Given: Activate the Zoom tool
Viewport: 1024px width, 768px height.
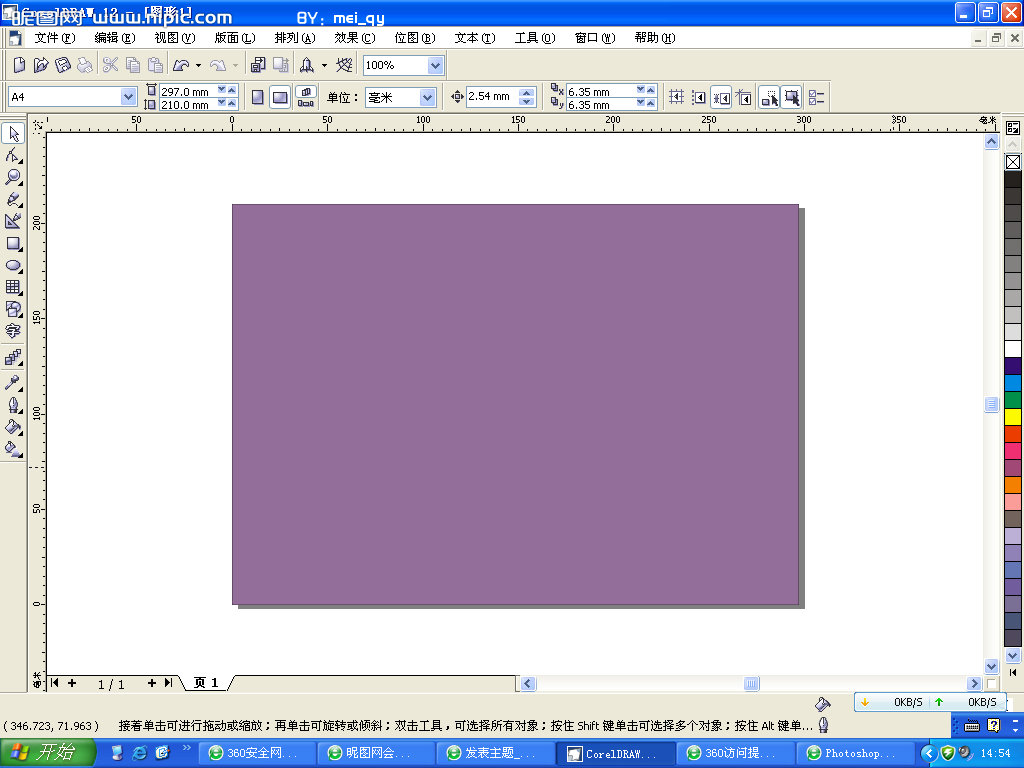Looking at the screenshot, I should coord(14,178).
